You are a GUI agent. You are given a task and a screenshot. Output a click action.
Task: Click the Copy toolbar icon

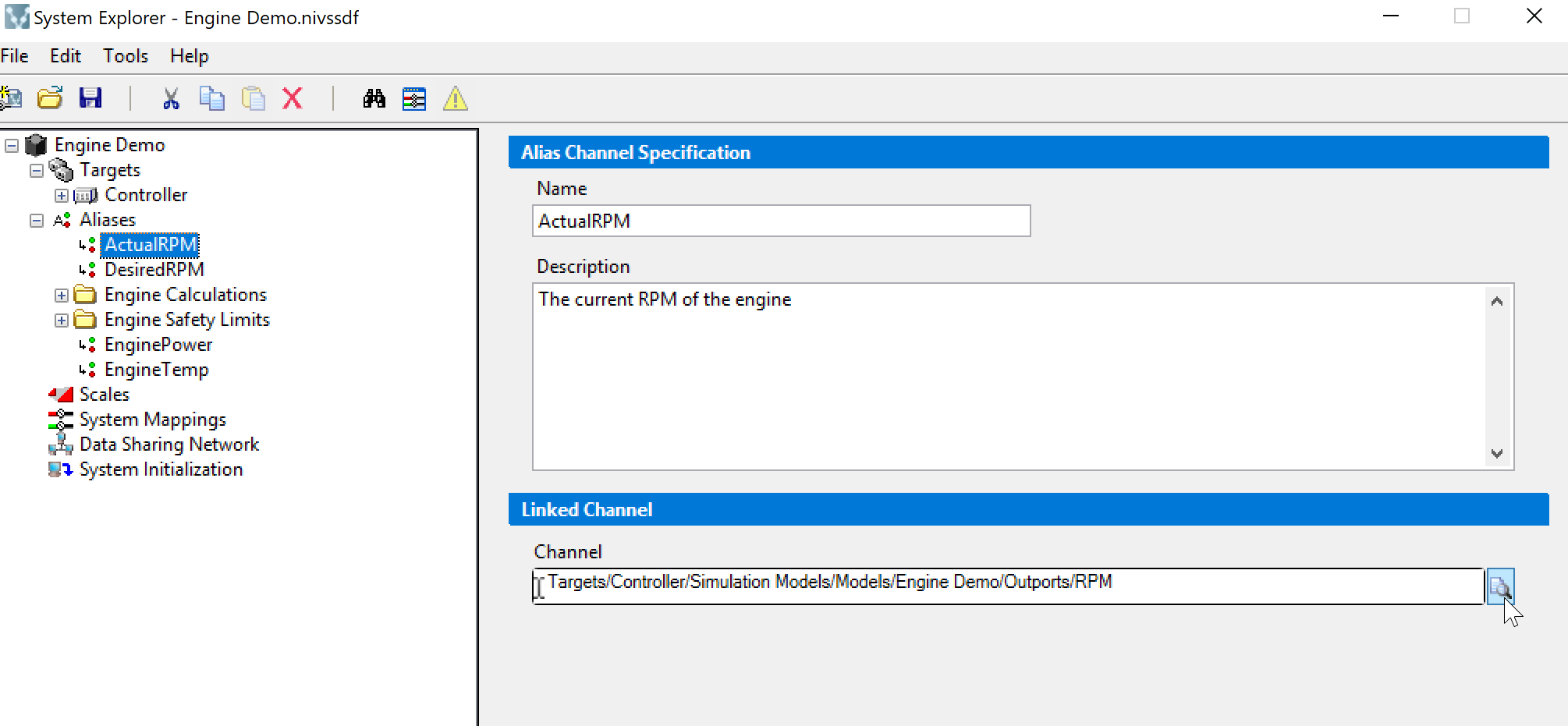tap(211, 98)
